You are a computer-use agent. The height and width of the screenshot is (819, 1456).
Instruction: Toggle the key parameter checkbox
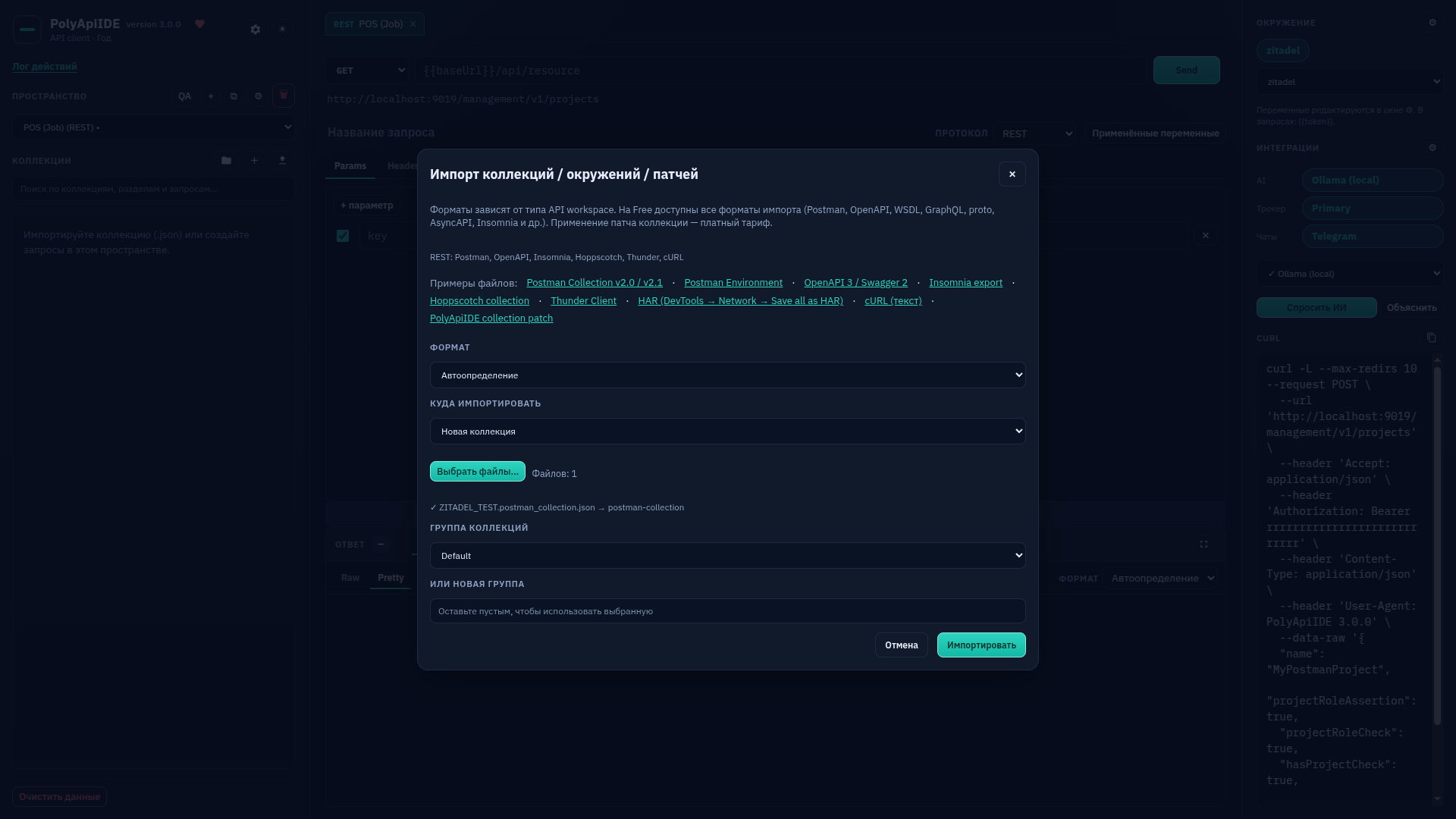pyautogui.click(x=343, y=236)
